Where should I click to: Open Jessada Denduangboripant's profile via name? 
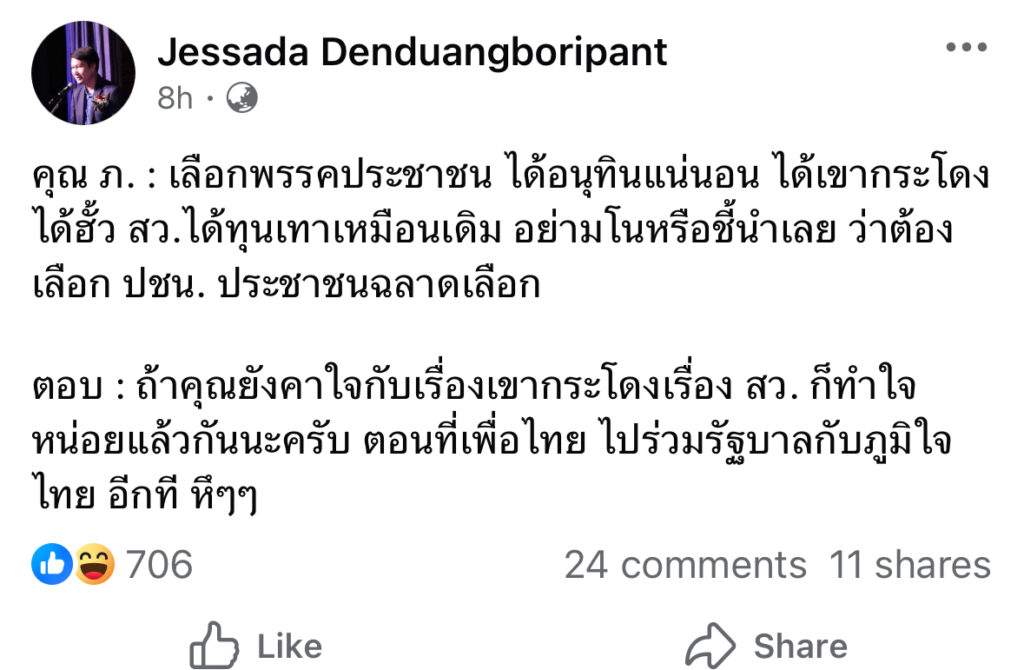(412, 52)
